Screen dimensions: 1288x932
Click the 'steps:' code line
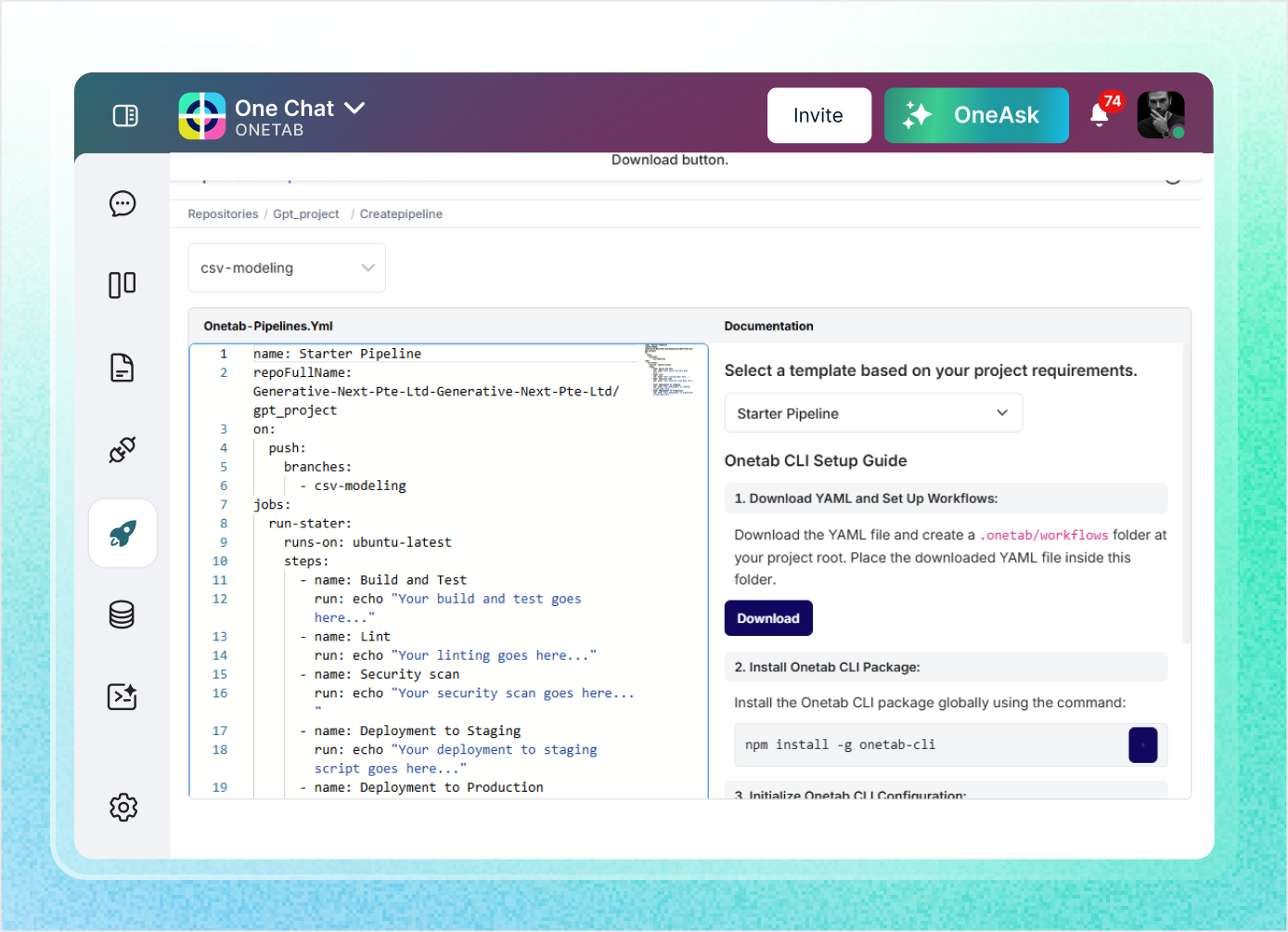[x=306, y=562]
